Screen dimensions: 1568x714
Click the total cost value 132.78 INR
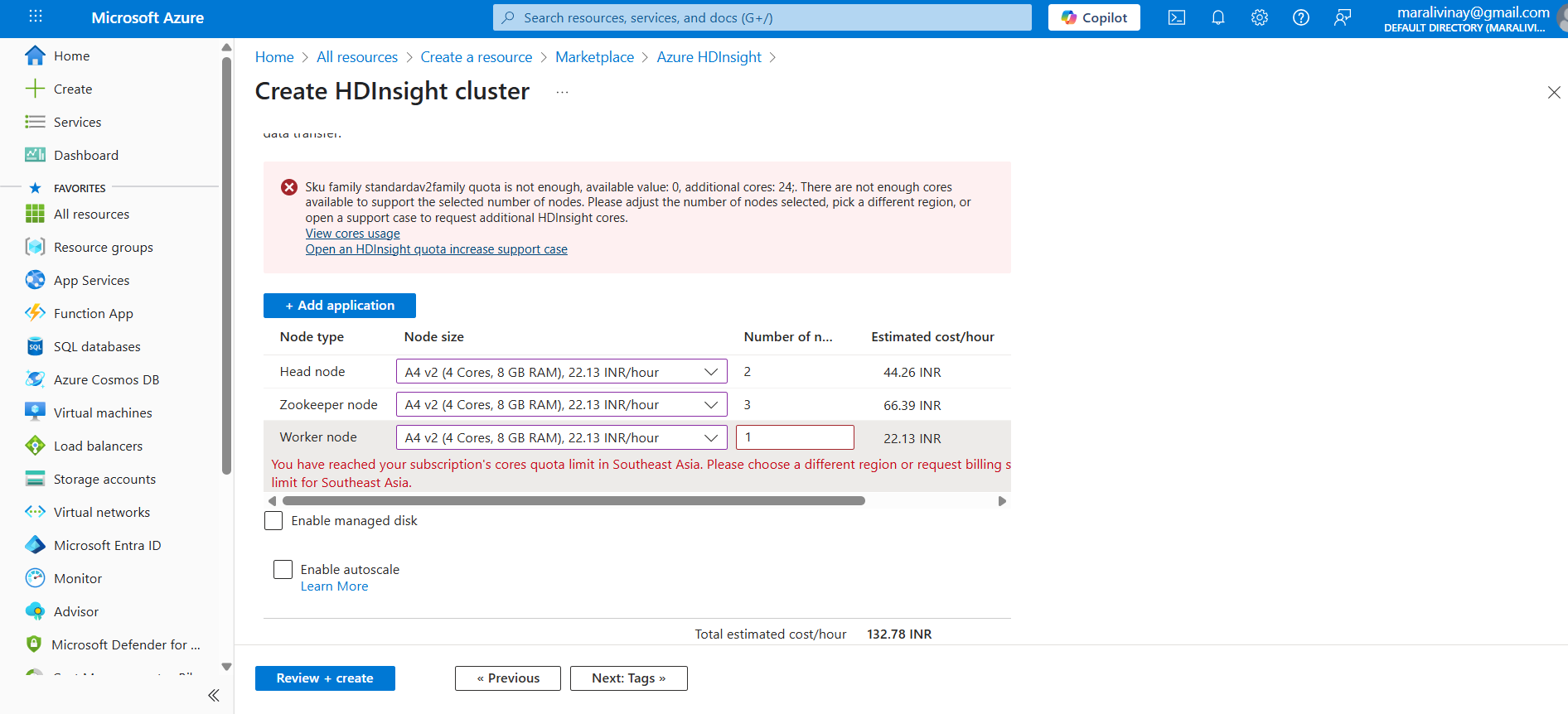[899, 634]
